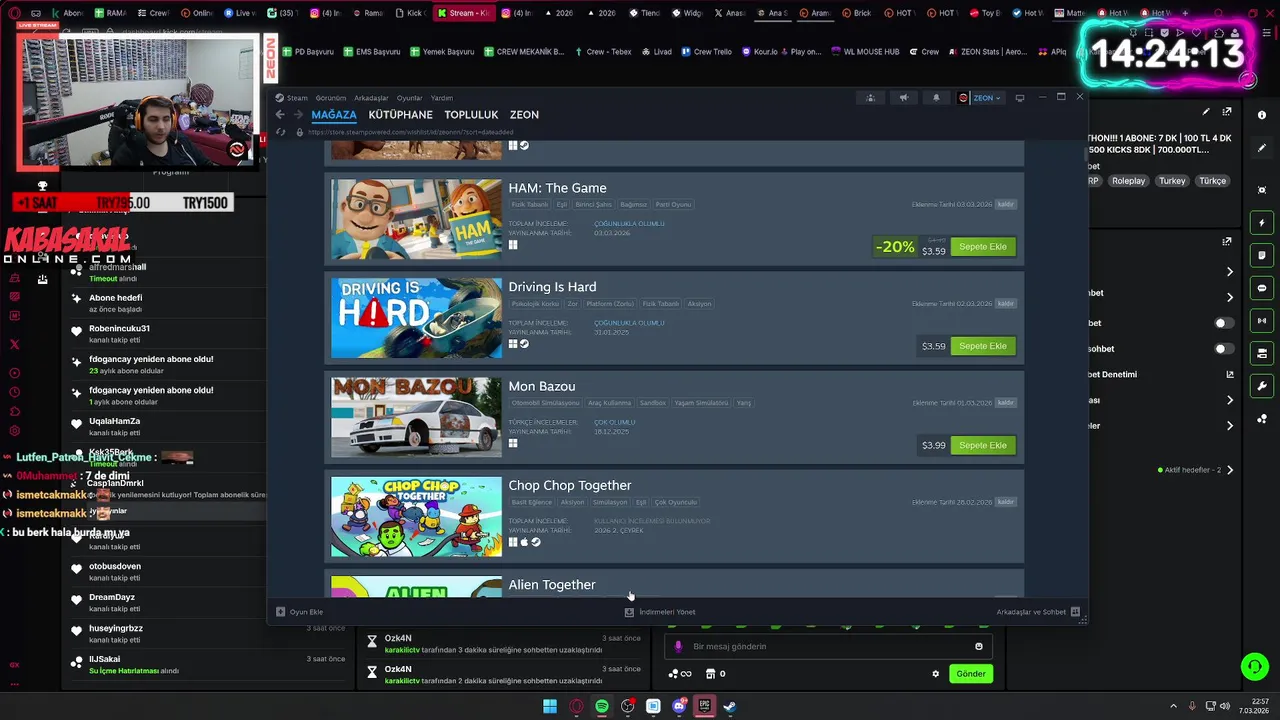Select the Roleplay stream tag
Screen dimensions: 1280x720
coord(1128,181)
